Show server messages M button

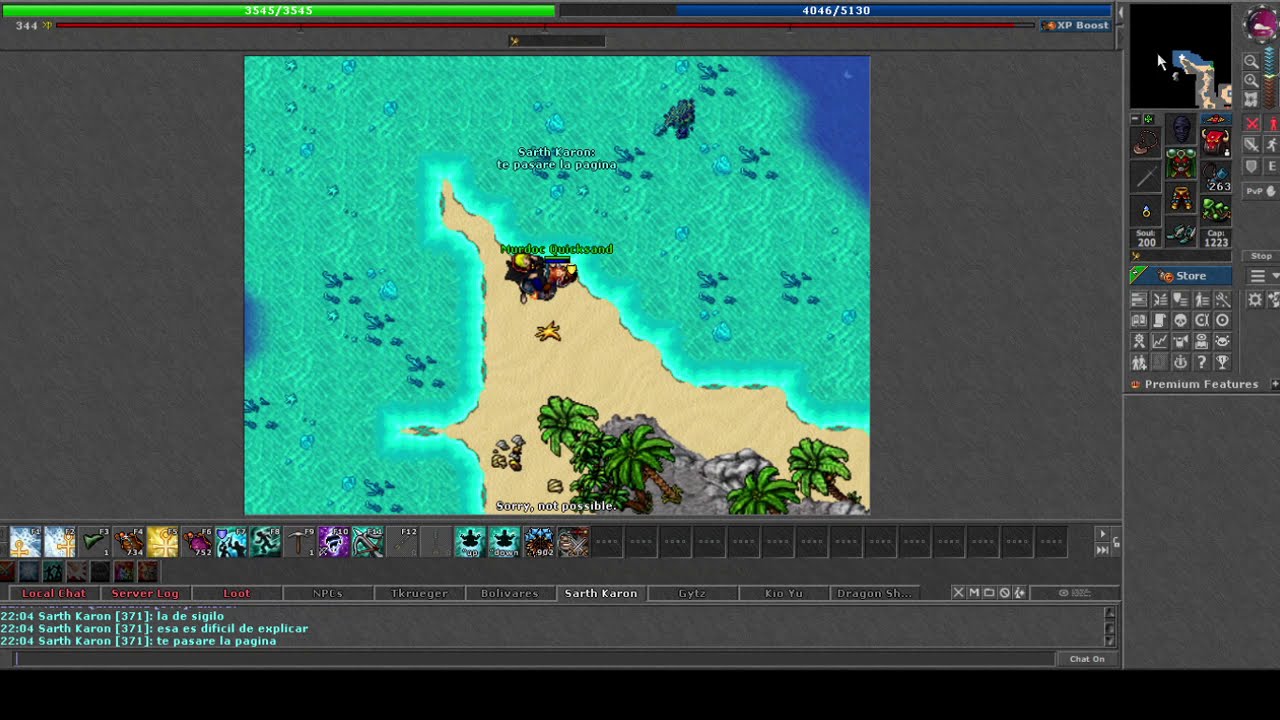point(973,593)
